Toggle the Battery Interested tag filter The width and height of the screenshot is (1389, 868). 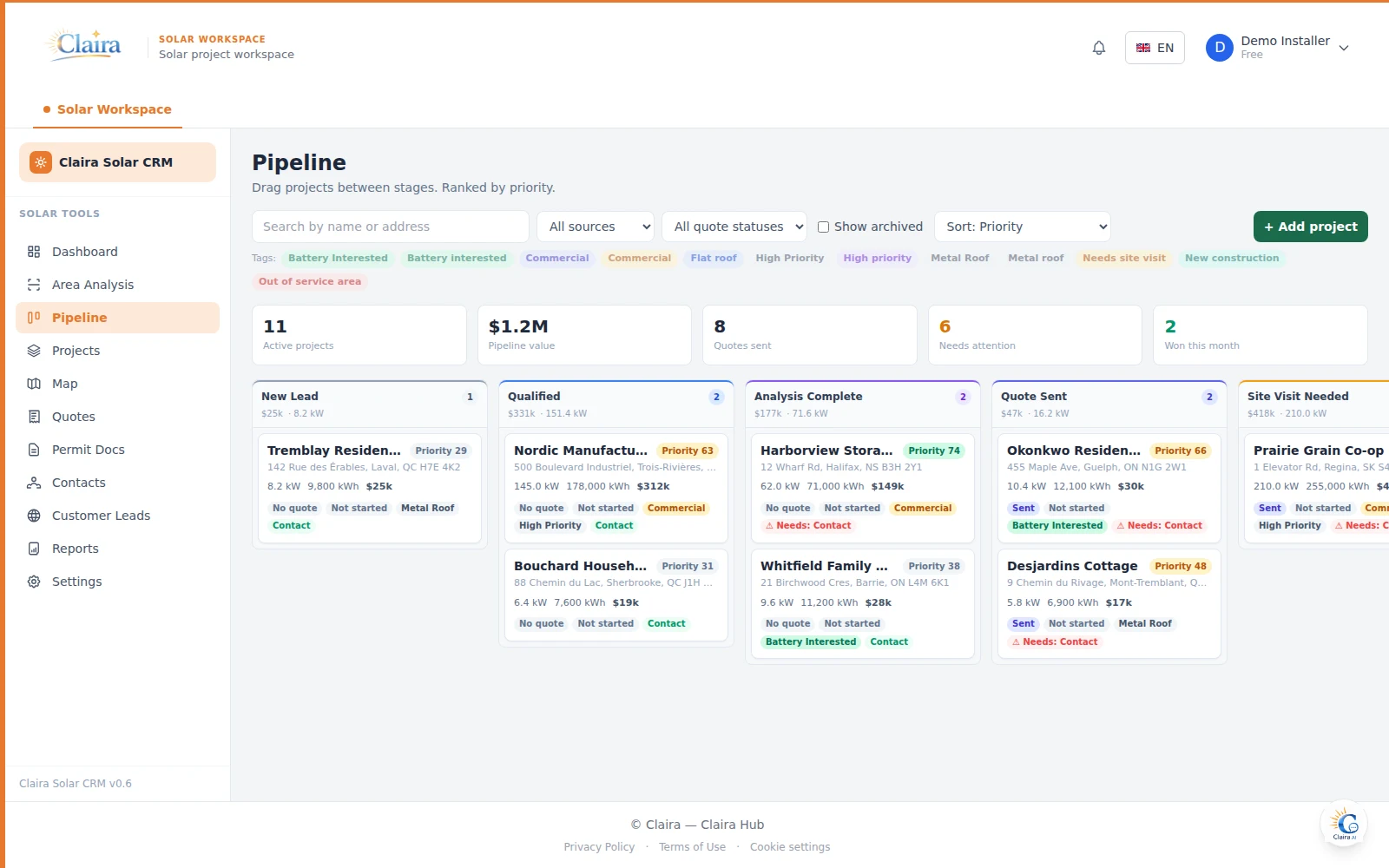(338, 258)
